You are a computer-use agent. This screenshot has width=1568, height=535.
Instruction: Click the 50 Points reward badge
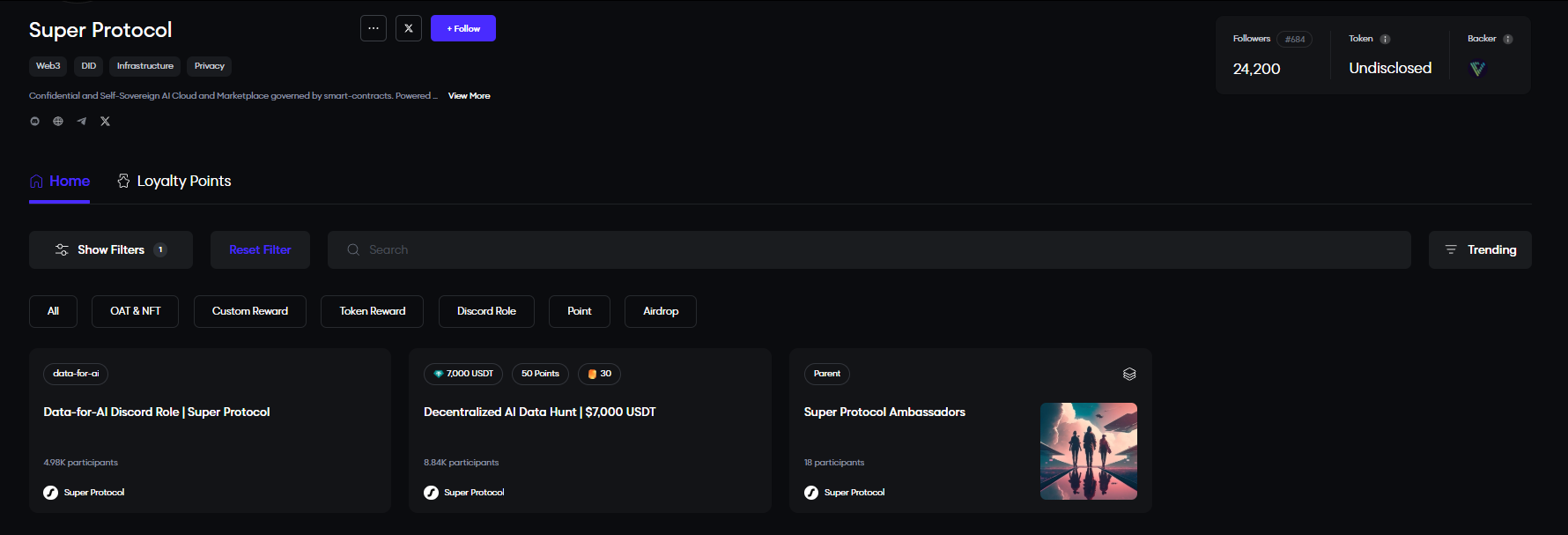(540, 374)
